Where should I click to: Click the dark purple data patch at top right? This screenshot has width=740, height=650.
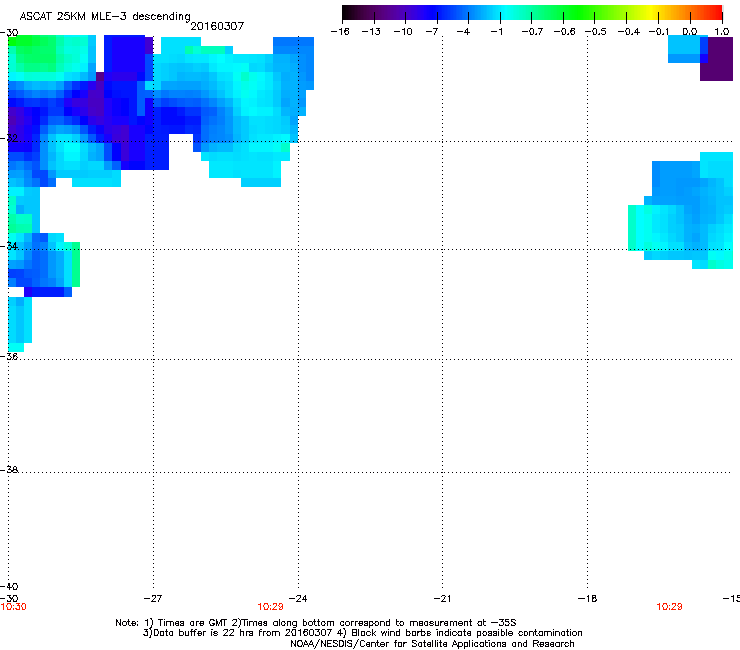tap(716, 59)
